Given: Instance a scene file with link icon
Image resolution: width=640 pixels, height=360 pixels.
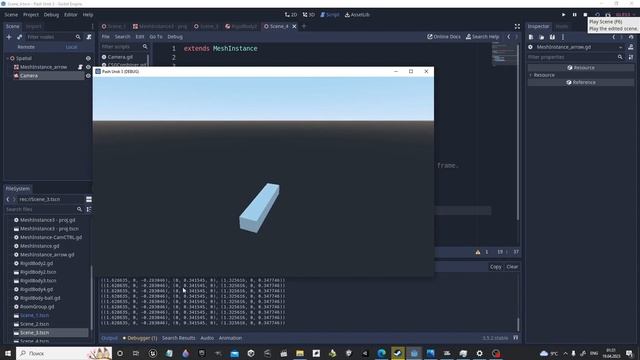Looking at the screenshot, I should (19, 37).
